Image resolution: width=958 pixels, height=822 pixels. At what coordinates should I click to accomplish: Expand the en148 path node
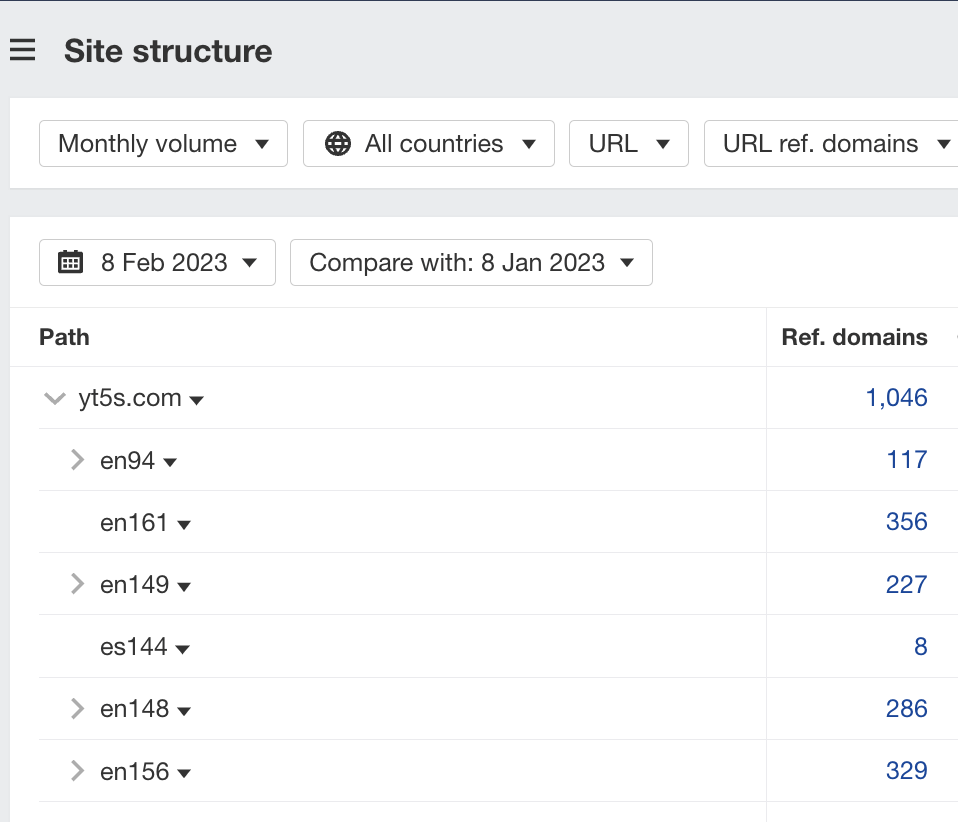pyautogui.click(x=76, y=709)
